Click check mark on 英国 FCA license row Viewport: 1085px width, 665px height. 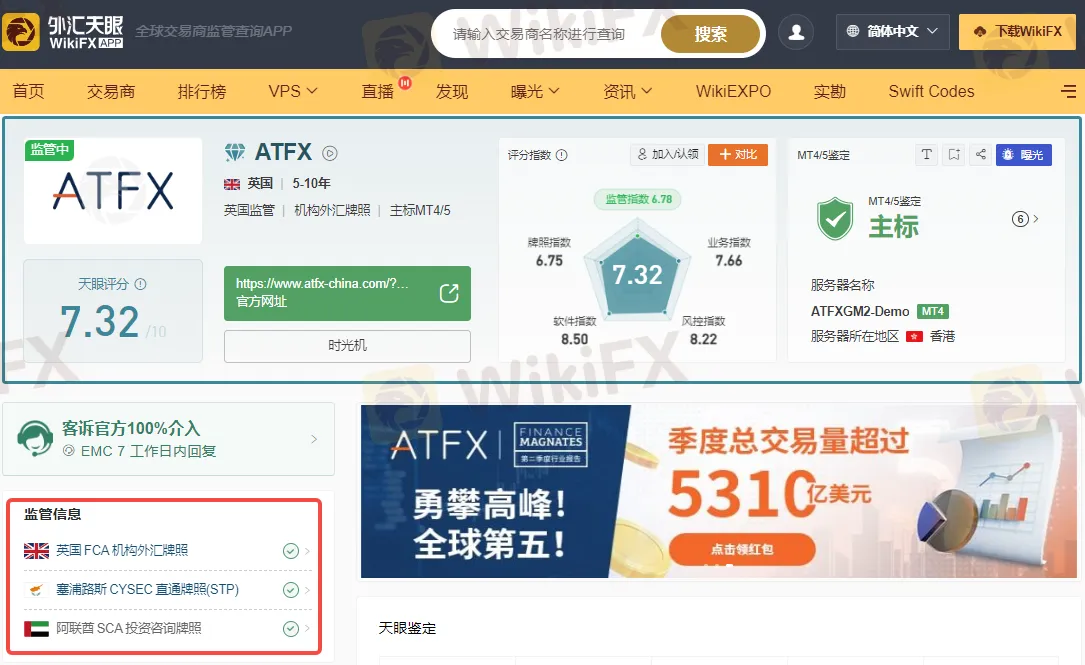point(291,551)
